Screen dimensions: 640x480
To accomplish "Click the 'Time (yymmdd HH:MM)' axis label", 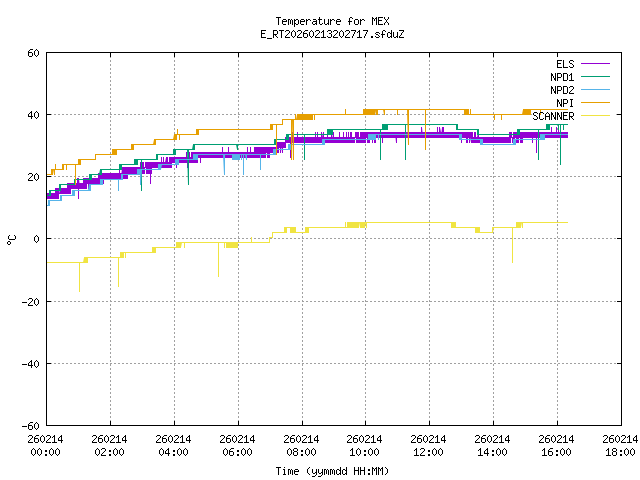I will click(332, 471).
